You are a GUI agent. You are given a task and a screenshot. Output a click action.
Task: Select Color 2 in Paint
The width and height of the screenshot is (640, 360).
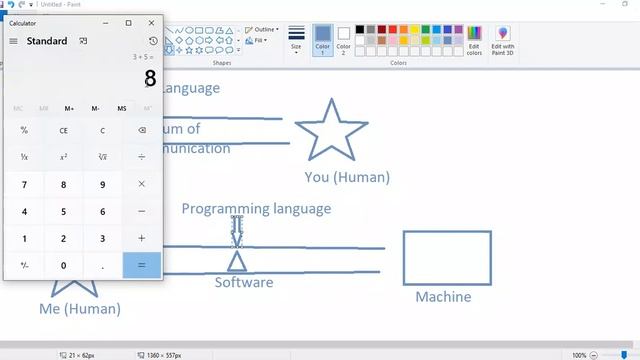[344, 40]
